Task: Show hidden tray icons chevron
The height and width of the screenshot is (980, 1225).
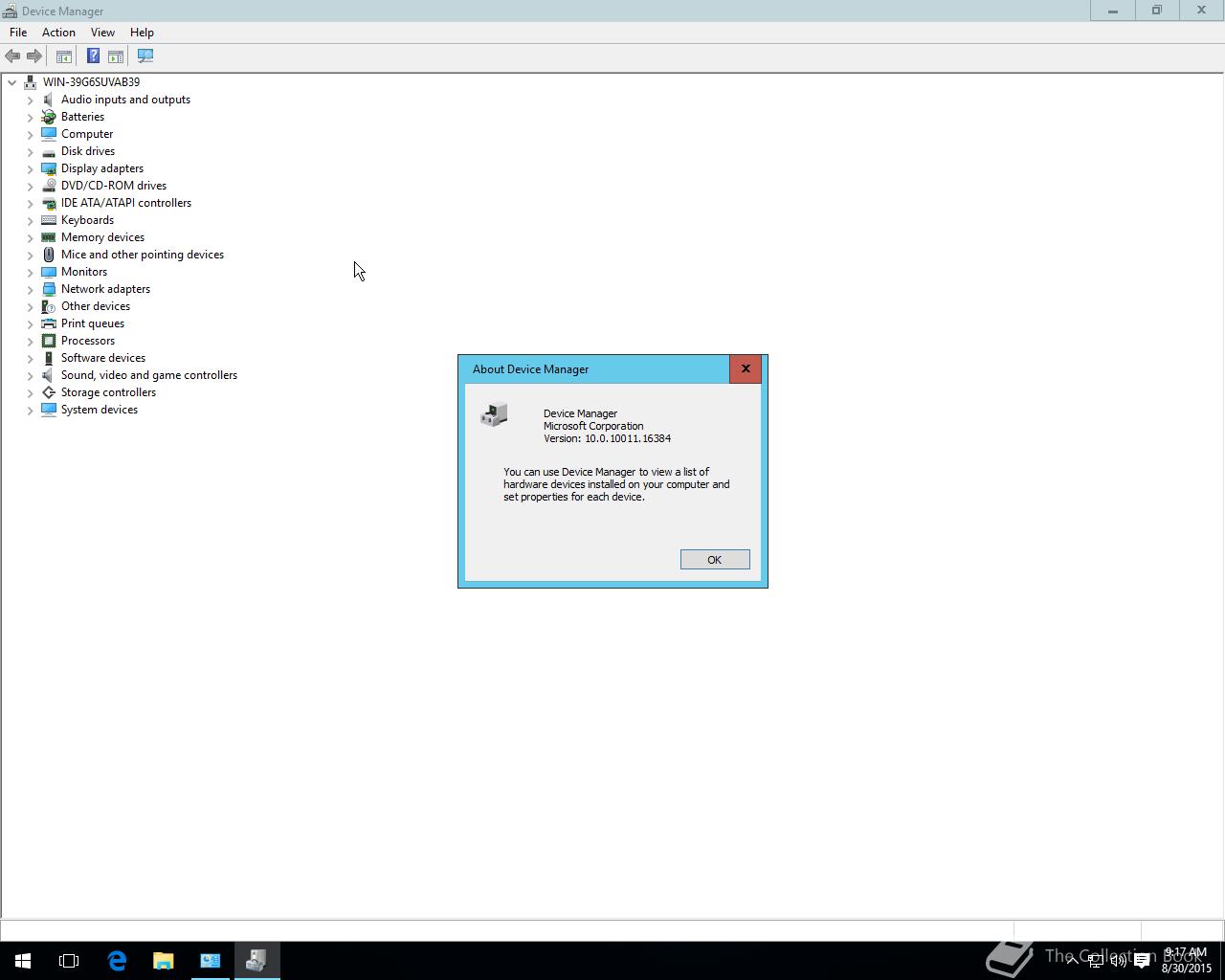Action: coord(1072,961)
